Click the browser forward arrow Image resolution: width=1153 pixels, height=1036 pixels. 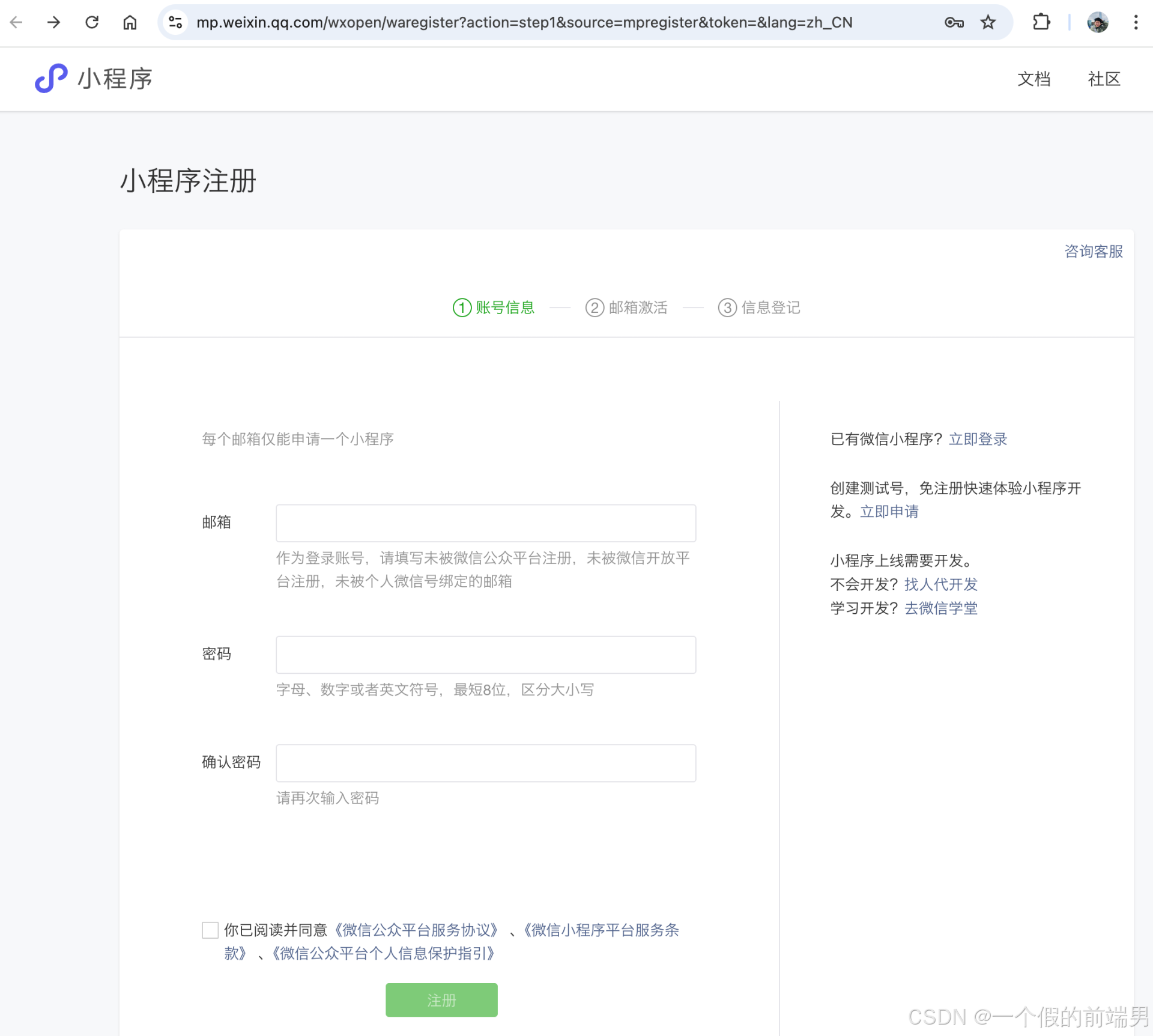54,22
